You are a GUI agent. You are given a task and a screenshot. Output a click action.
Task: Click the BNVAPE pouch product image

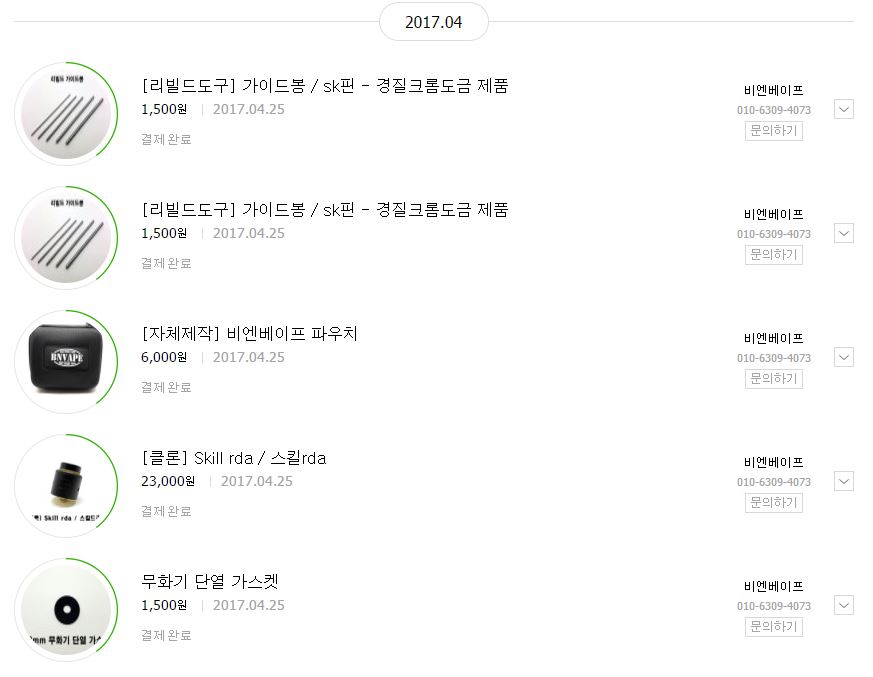click(x=65, y=361)
